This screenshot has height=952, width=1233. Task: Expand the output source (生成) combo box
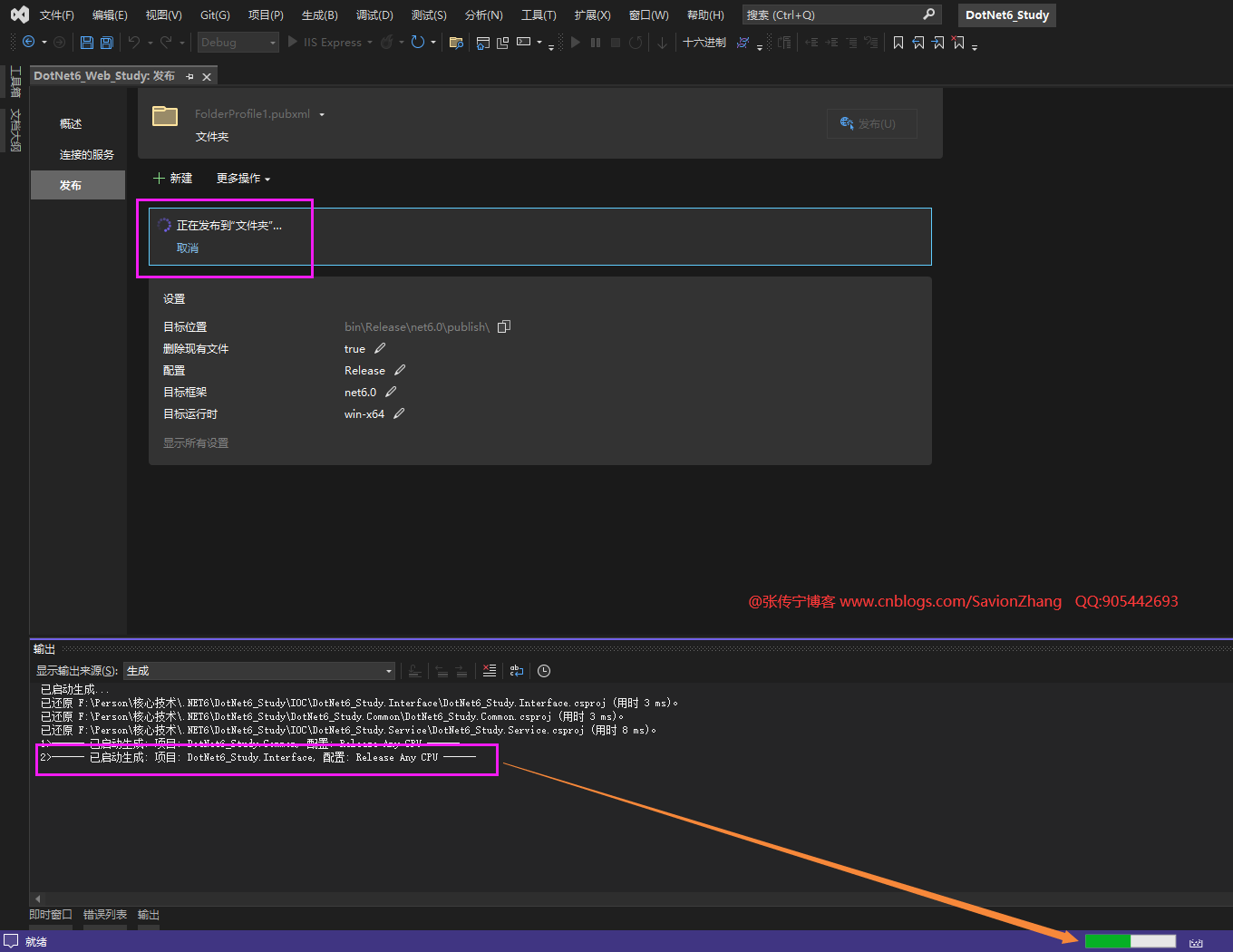389,671
